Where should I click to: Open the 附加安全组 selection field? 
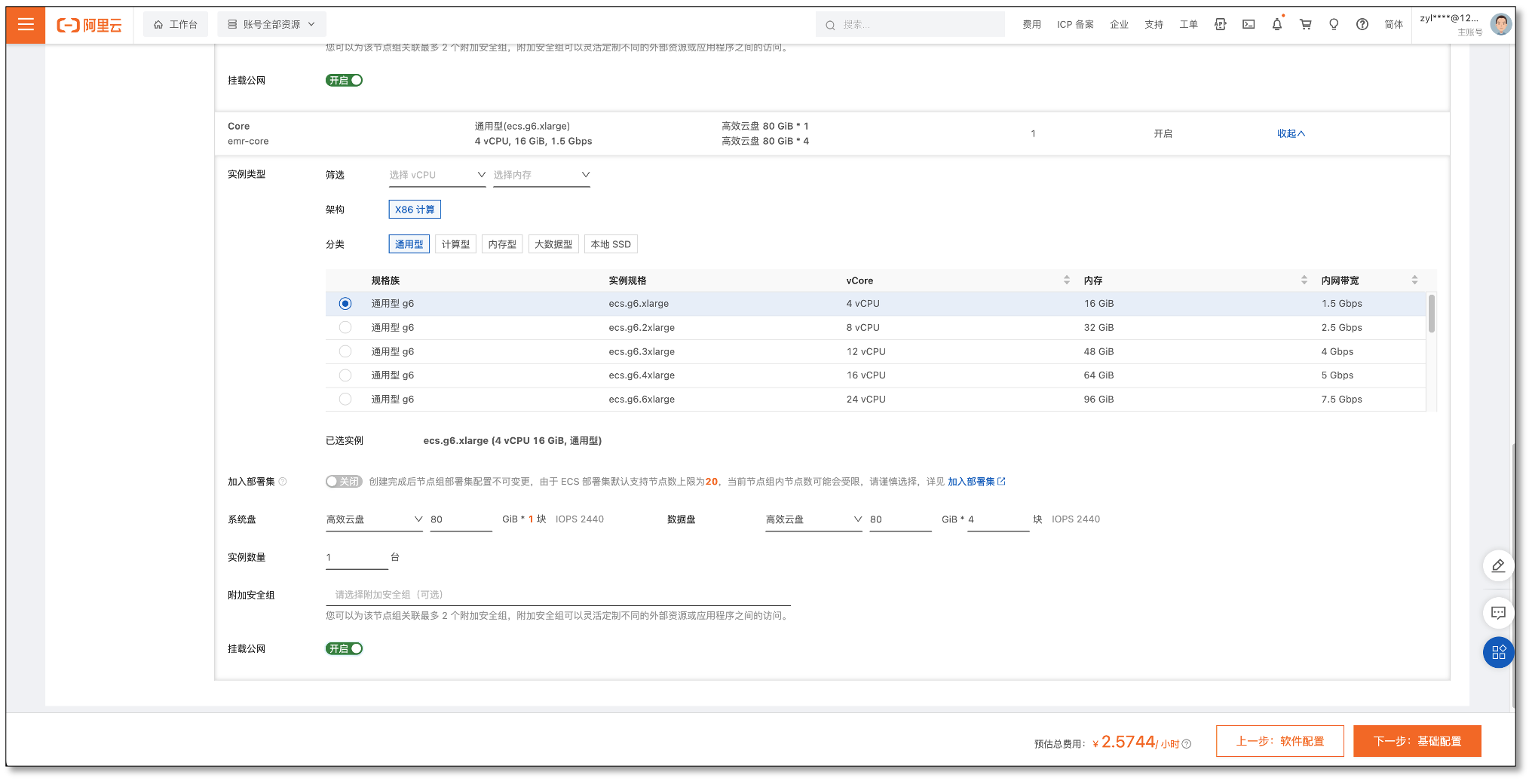tap(558, 595)
